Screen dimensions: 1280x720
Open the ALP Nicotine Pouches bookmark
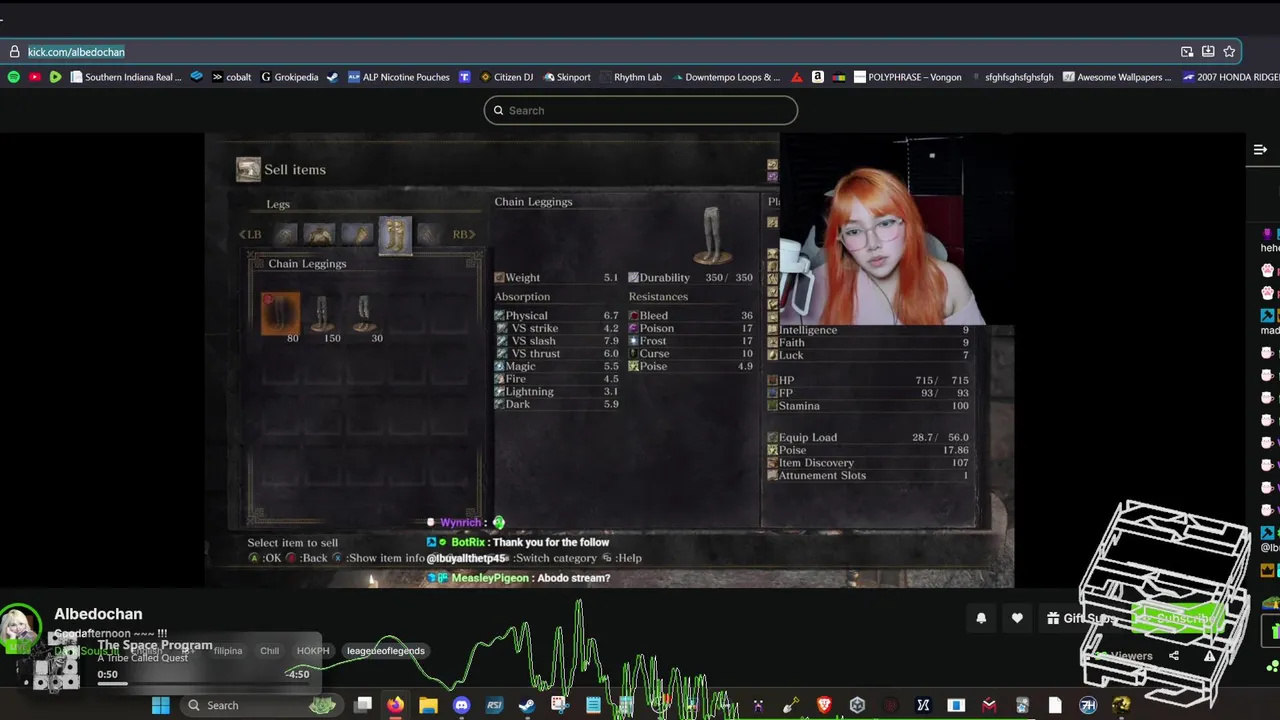pyautogui.click(x=398, y=77)
